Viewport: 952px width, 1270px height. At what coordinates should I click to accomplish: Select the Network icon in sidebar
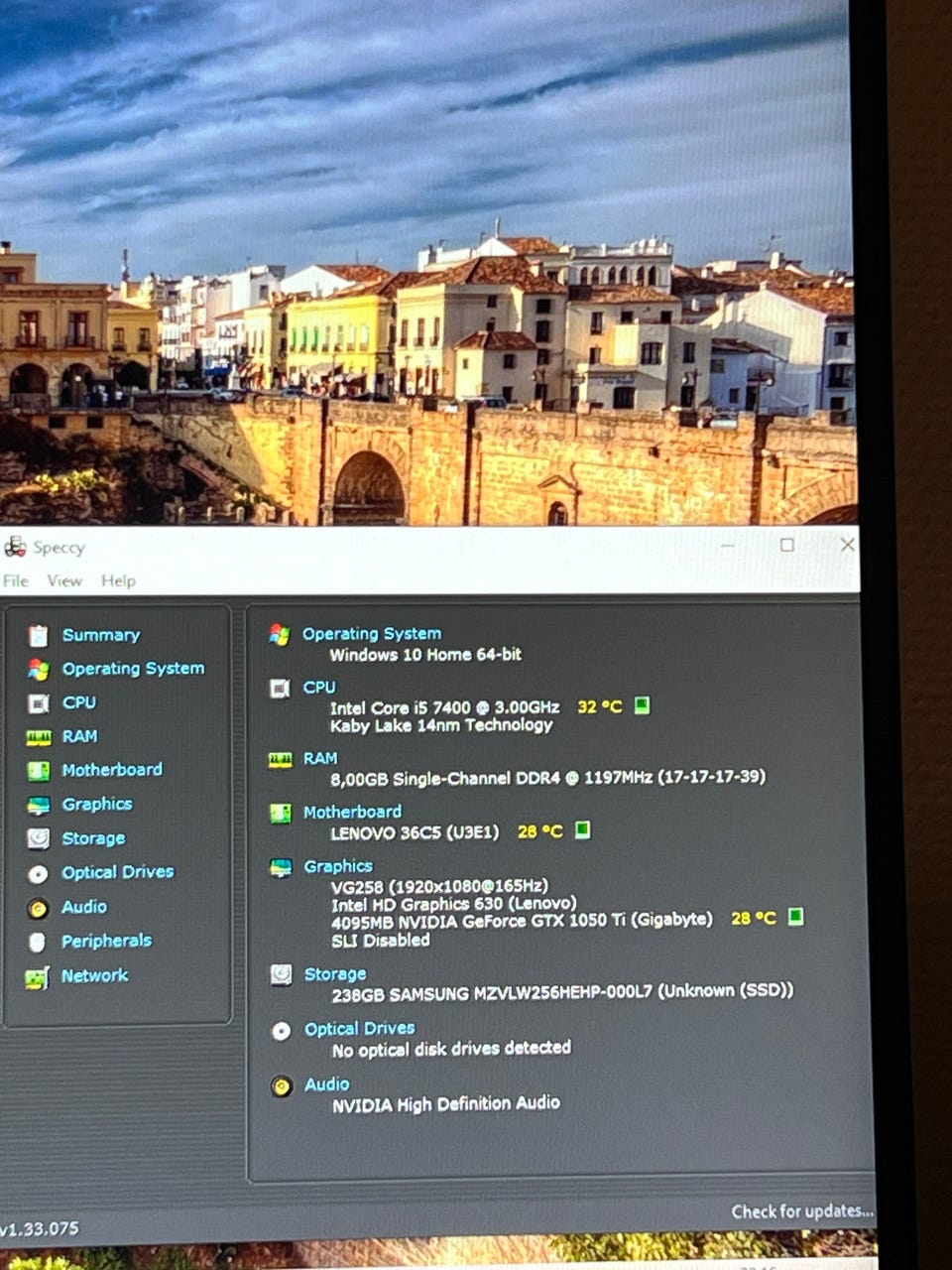coord(37,978)
